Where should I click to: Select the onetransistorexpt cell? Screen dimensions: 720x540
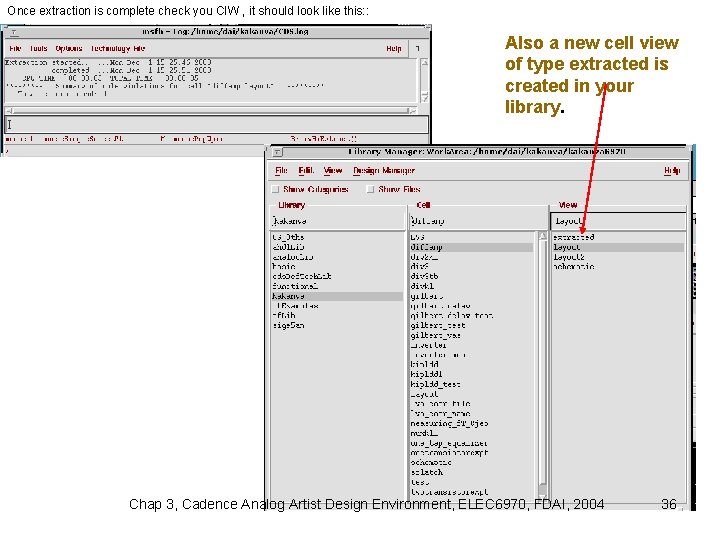coord(449,453)
